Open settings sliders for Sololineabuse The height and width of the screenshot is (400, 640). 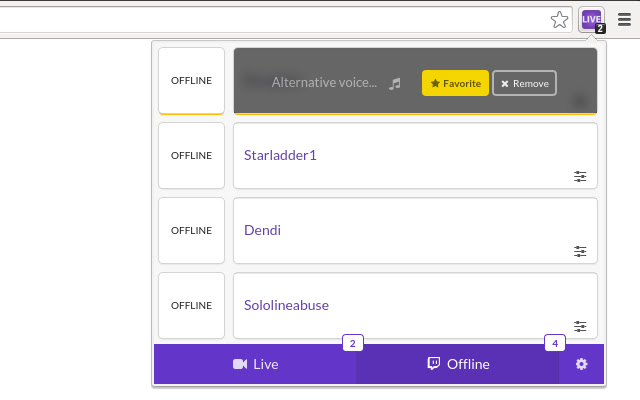[x=580, y=326]
